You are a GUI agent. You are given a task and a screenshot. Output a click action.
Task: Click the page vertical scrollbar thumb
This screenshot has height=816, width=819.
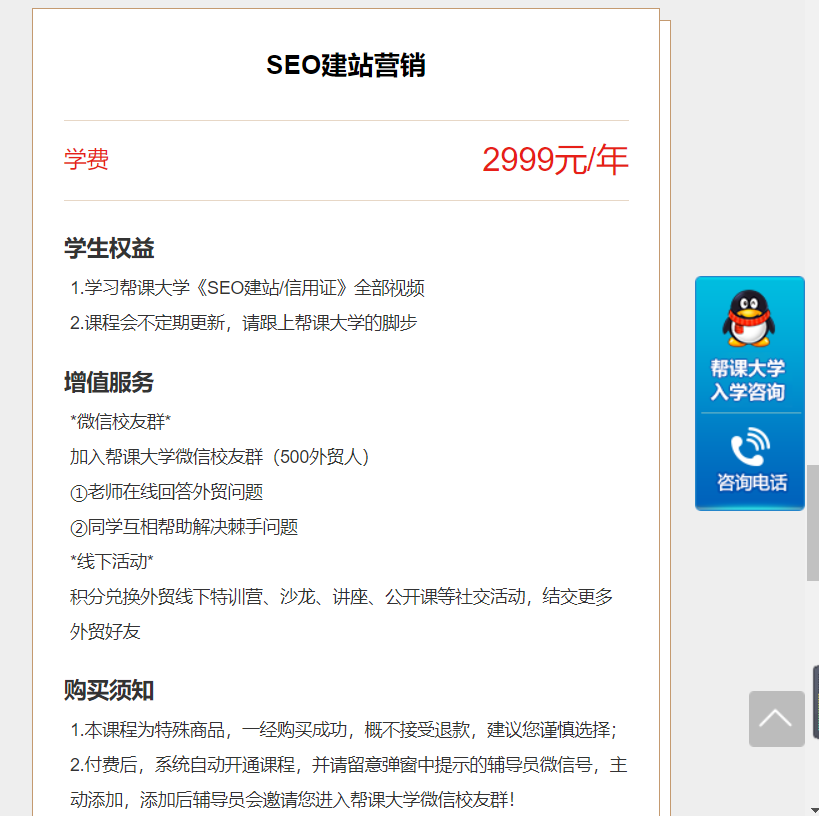(x=813, y=522)
